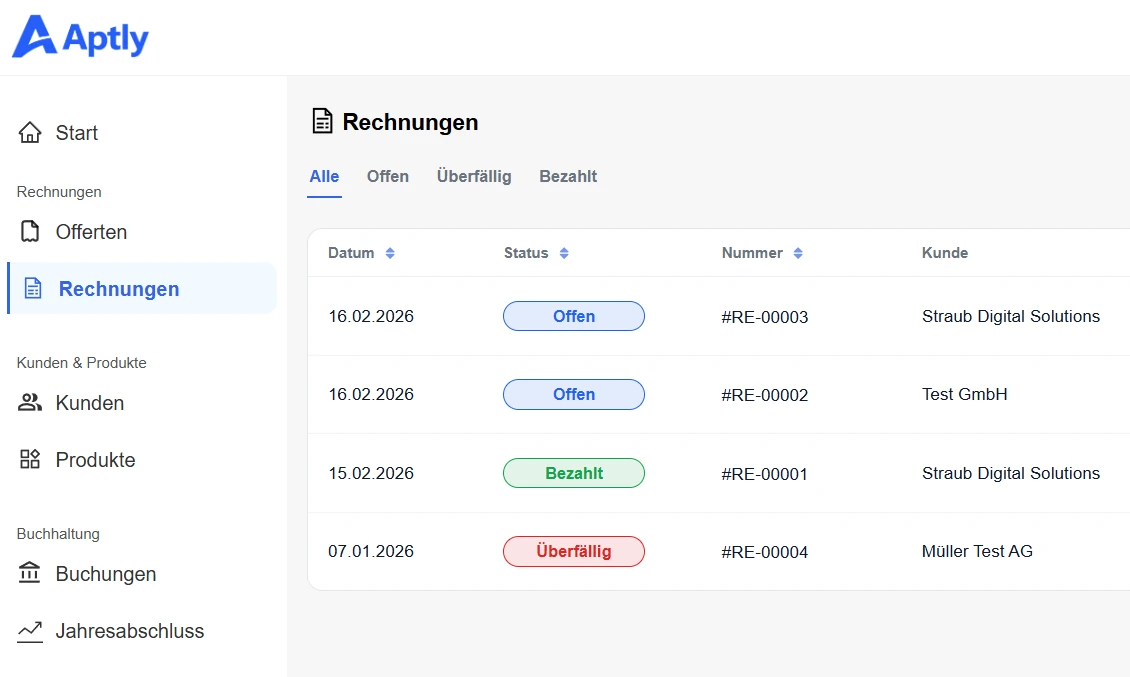
Task: Click the Kunde column header
Action: pyautogui.click(x=945, y=253)
